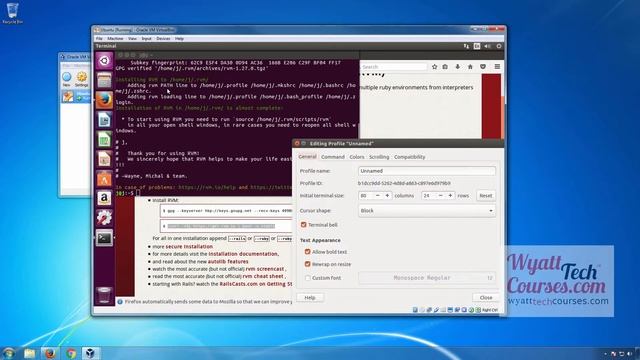This screenshot has height=360, width=640.
Task: Click the Pocket icon in Firefox toolbar
Action: pos(483,67)
